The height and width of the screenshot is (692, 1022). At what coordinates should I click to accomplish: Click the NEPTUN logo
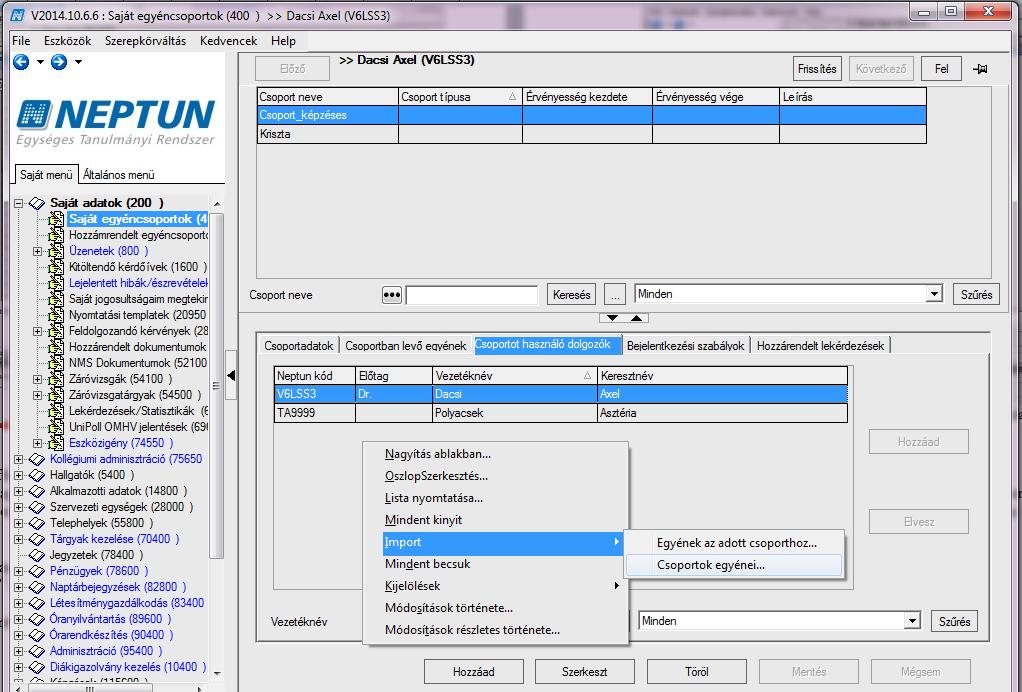(x=115, y=122)
